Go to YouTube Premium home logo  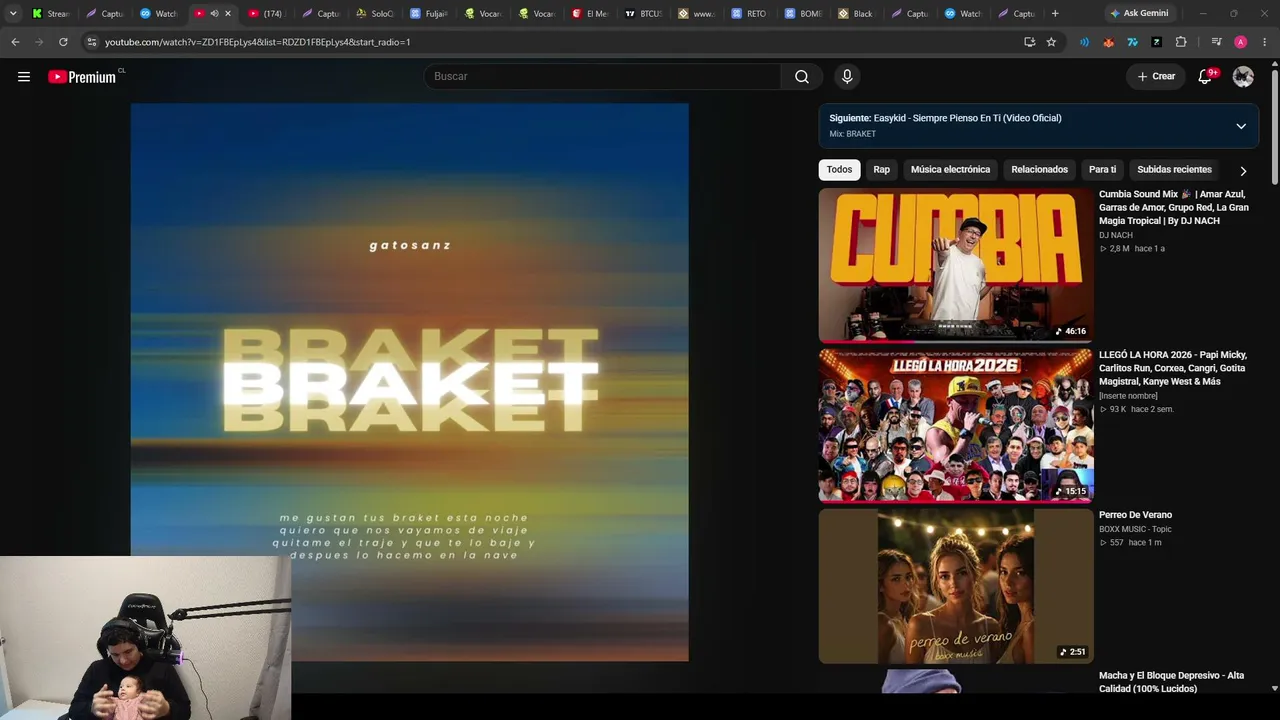point(83,77)
